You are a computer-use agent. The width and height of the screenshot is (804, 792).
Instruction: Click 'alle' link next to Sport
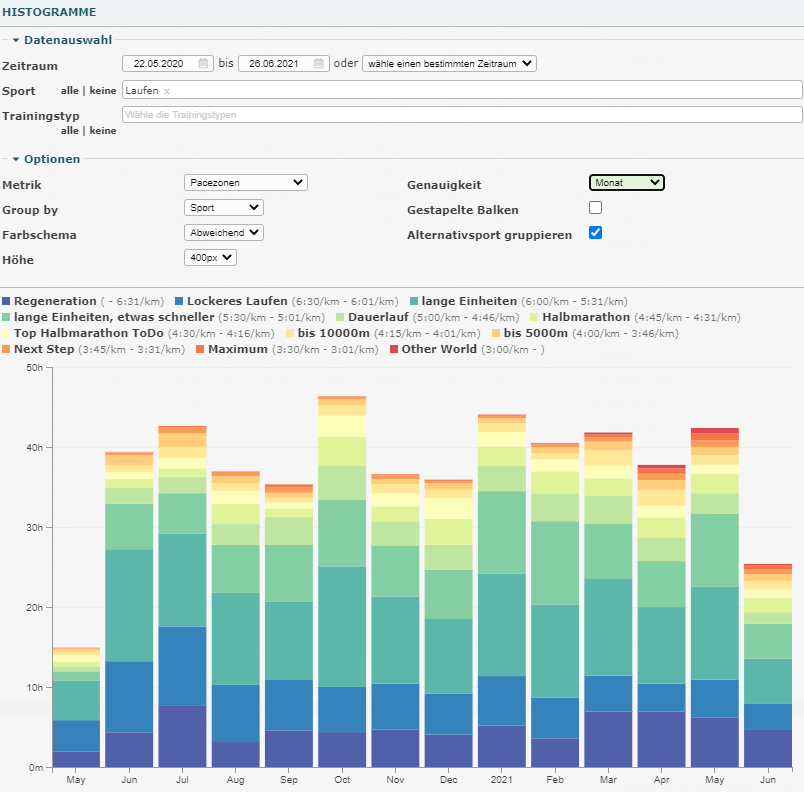(70, 91)
